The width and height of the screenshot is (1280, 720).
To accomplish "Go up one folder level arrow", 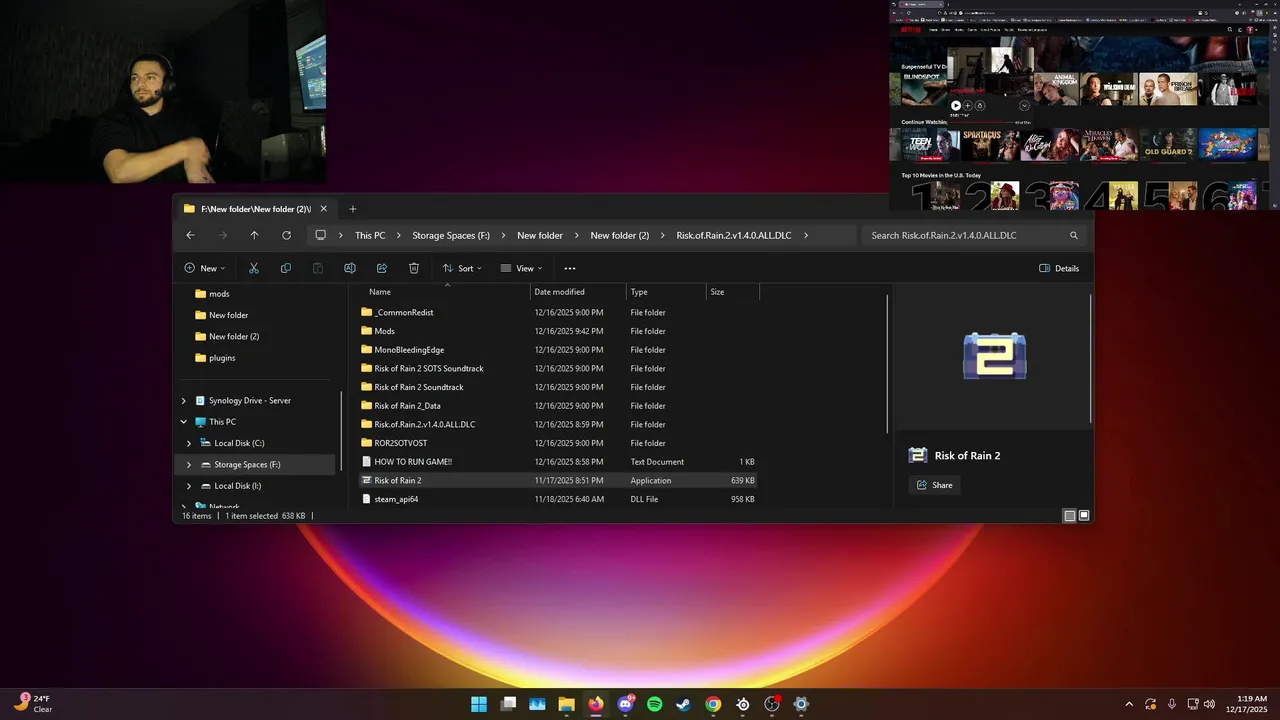I will coord(254,235).
